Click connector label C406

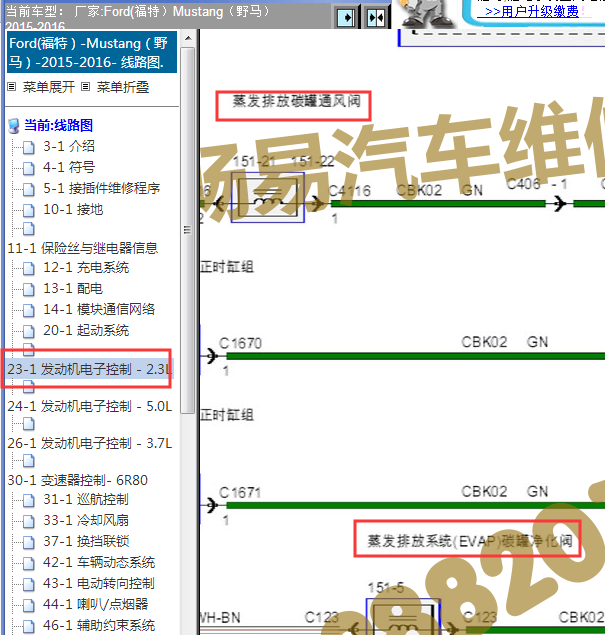524,184
